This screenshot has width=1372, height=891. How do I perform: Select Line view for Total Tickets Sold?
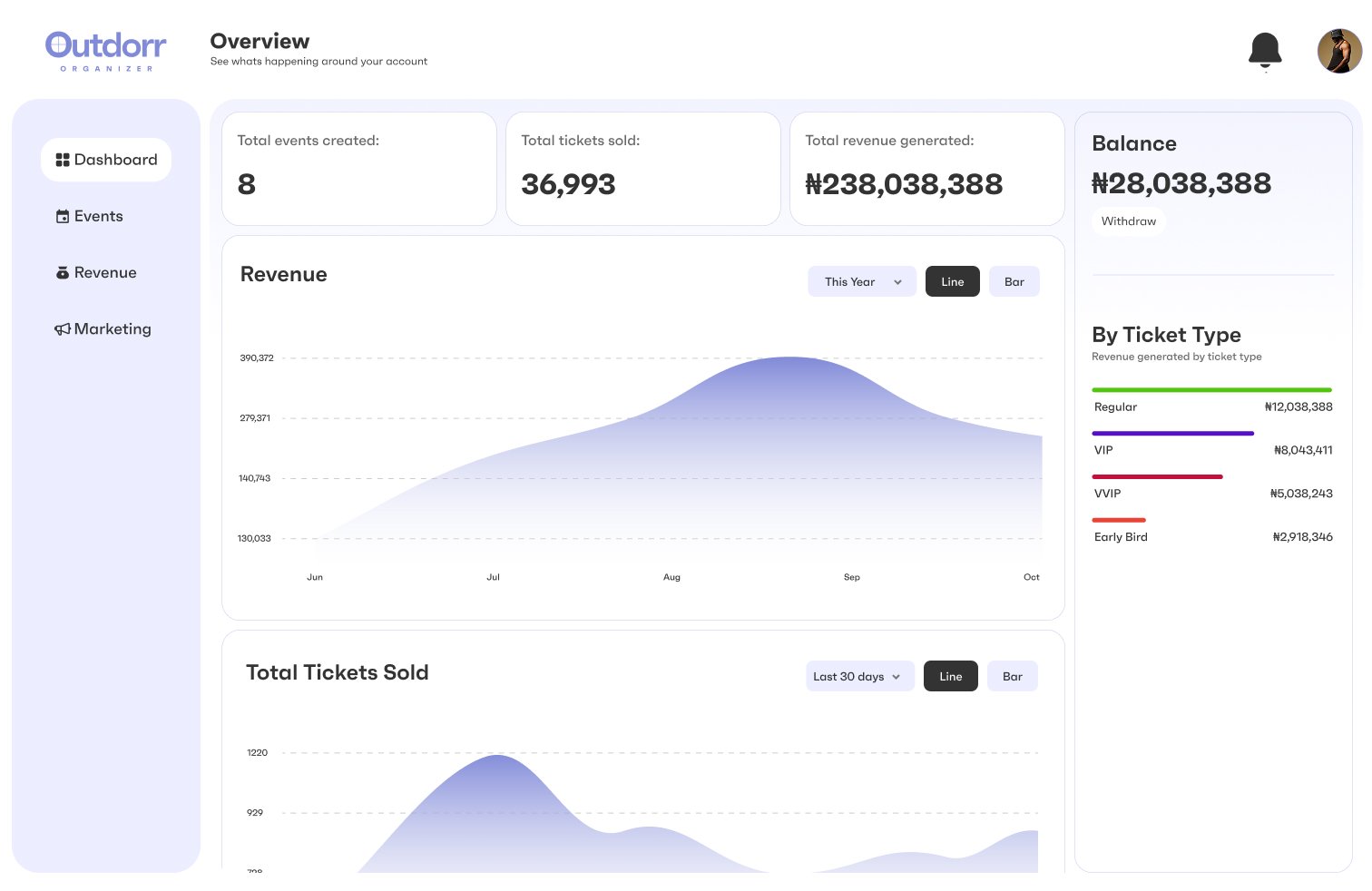pyautogui.click(x=950, y=676)
